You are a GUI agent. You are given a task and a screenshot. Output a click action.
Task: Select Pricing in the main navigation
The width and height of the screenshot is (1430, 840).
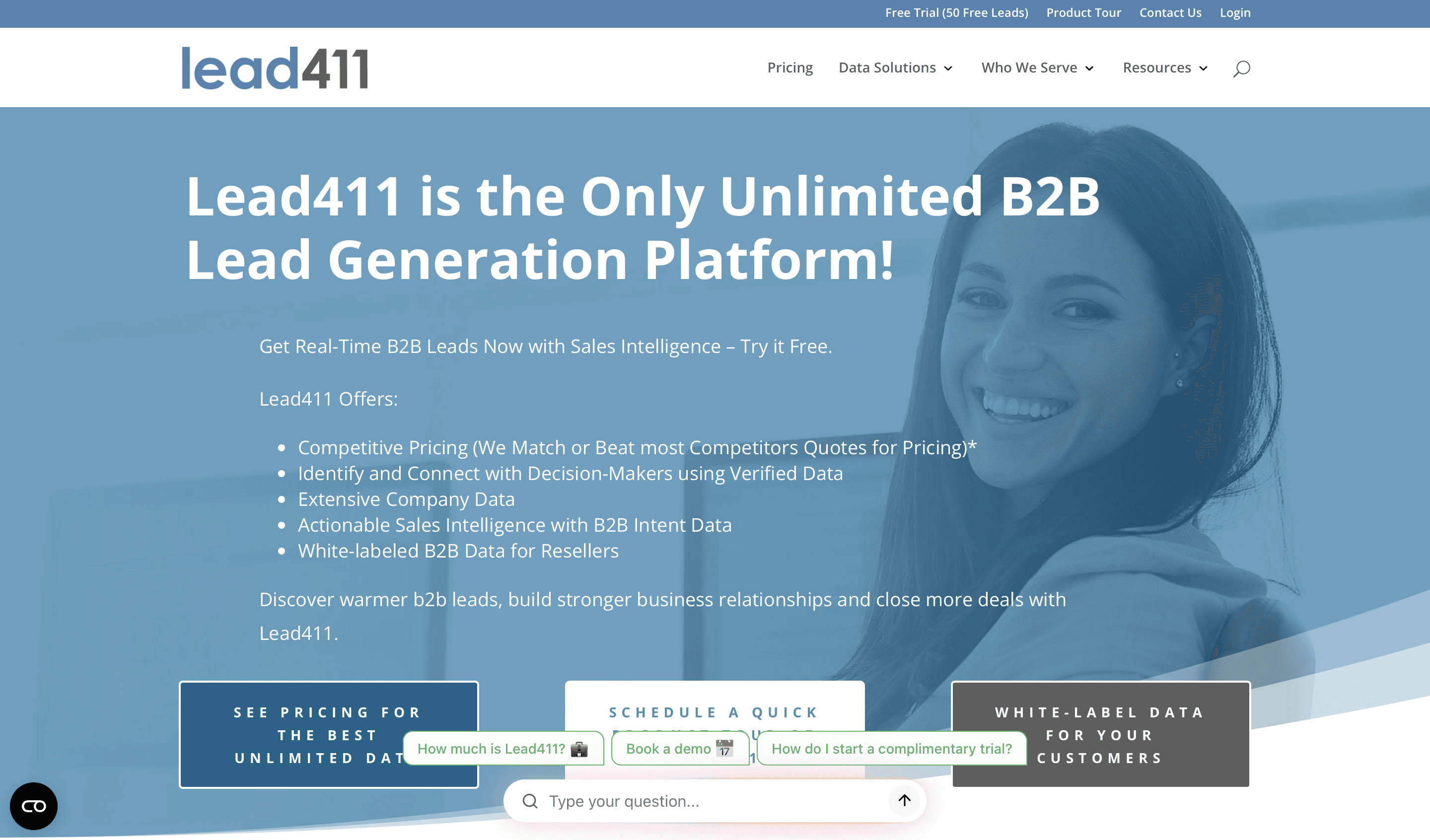[x=790, y=68]
